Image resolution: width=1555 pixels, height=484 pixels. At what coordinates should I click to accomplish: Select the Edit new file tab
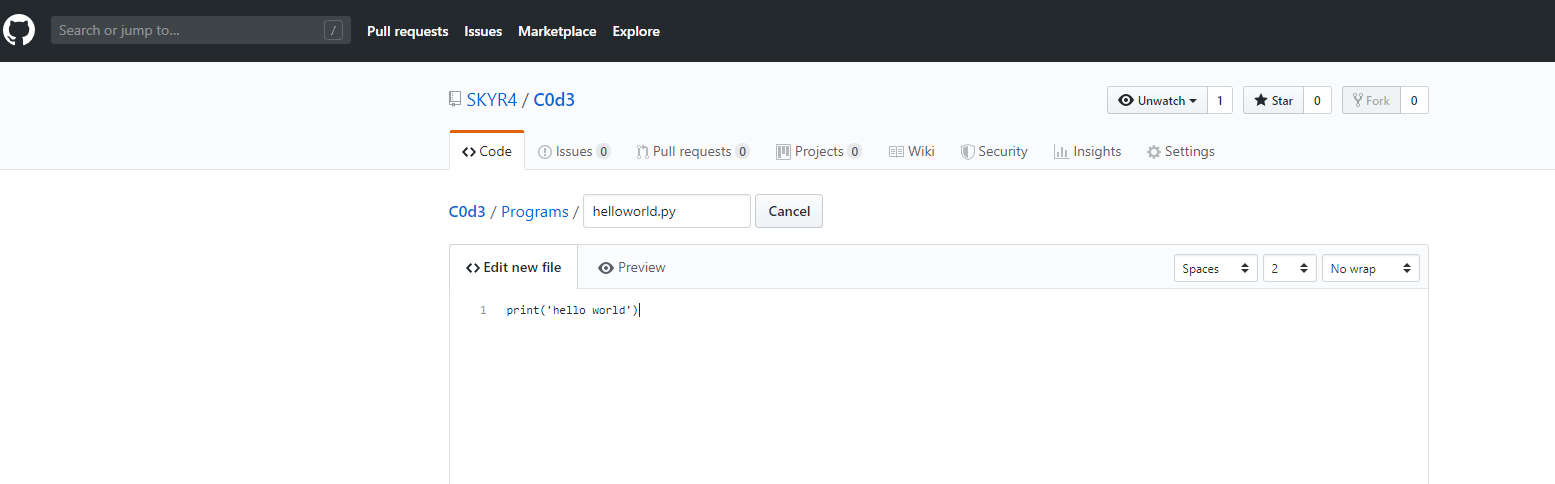tap(514, 267)
